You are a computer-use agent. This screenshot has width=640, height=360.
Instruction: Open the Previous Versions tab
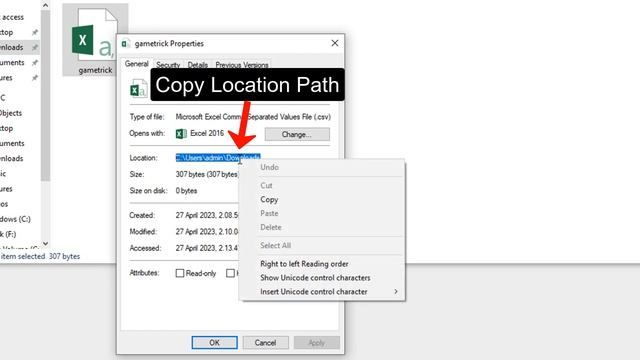click(x=242, y=65)
